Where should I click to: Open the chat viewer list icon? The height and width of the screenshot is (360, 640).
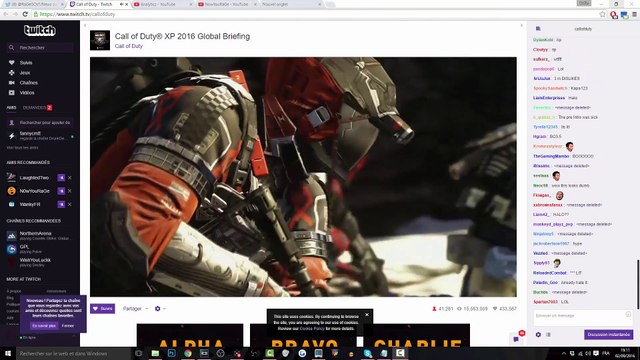548,334
